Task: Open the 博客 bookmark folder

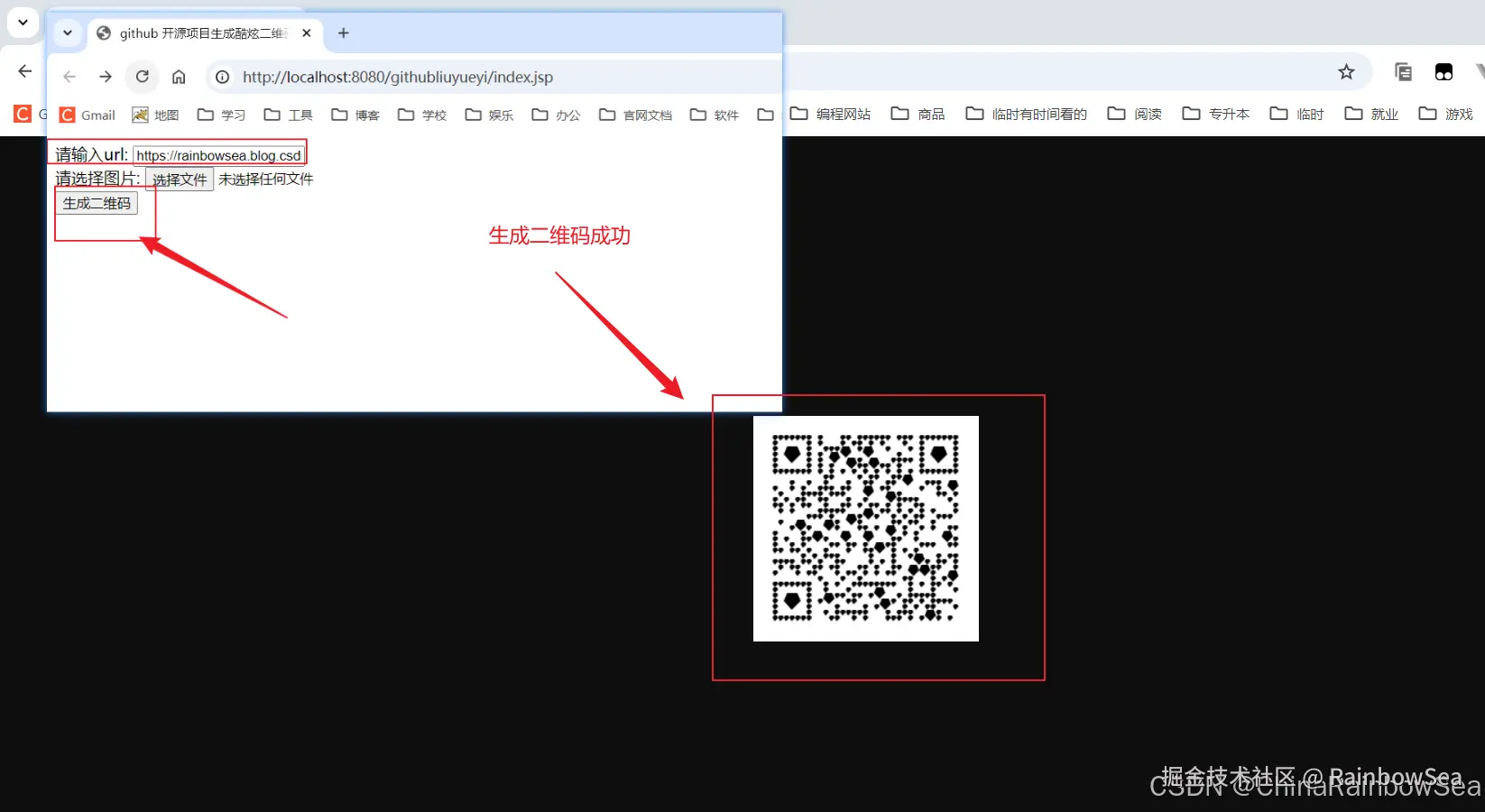Action: tap(355, 115)
